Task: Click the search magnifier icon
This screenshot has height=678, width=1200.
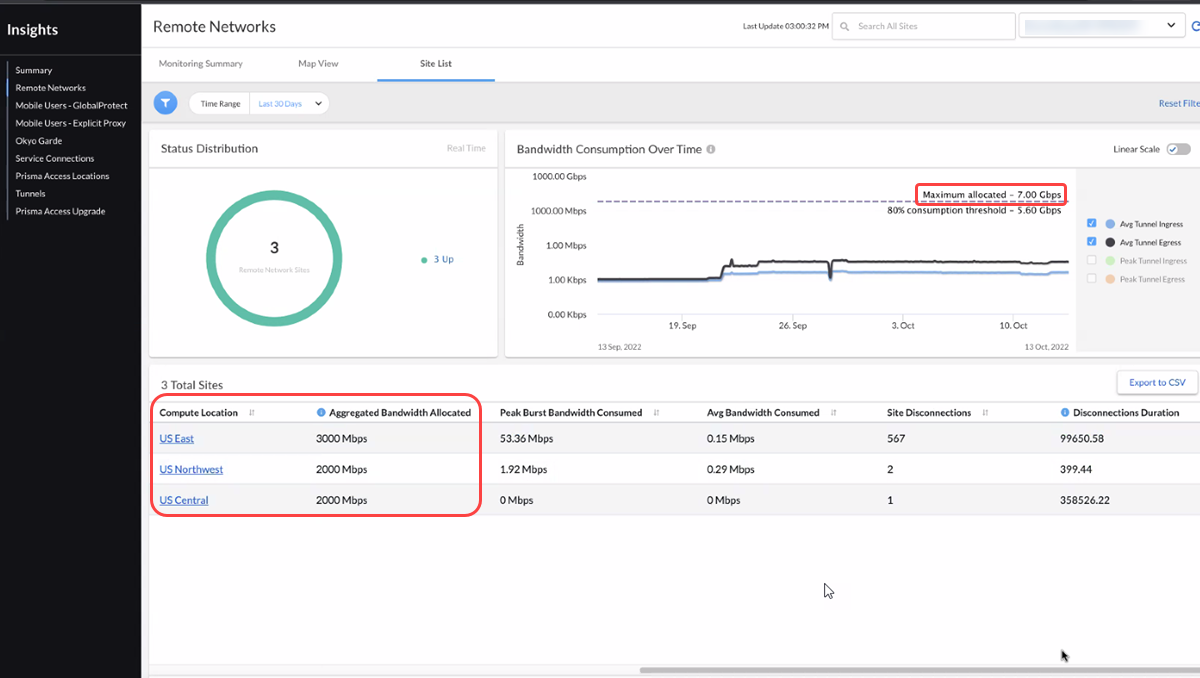Action: 845,26
